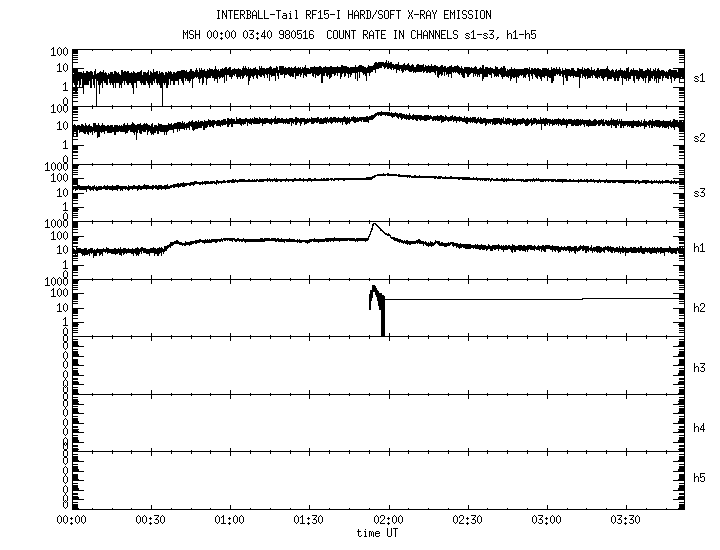Select the h1 channel label
Screen dimensions: 720x550
click(x=700, y=248)
